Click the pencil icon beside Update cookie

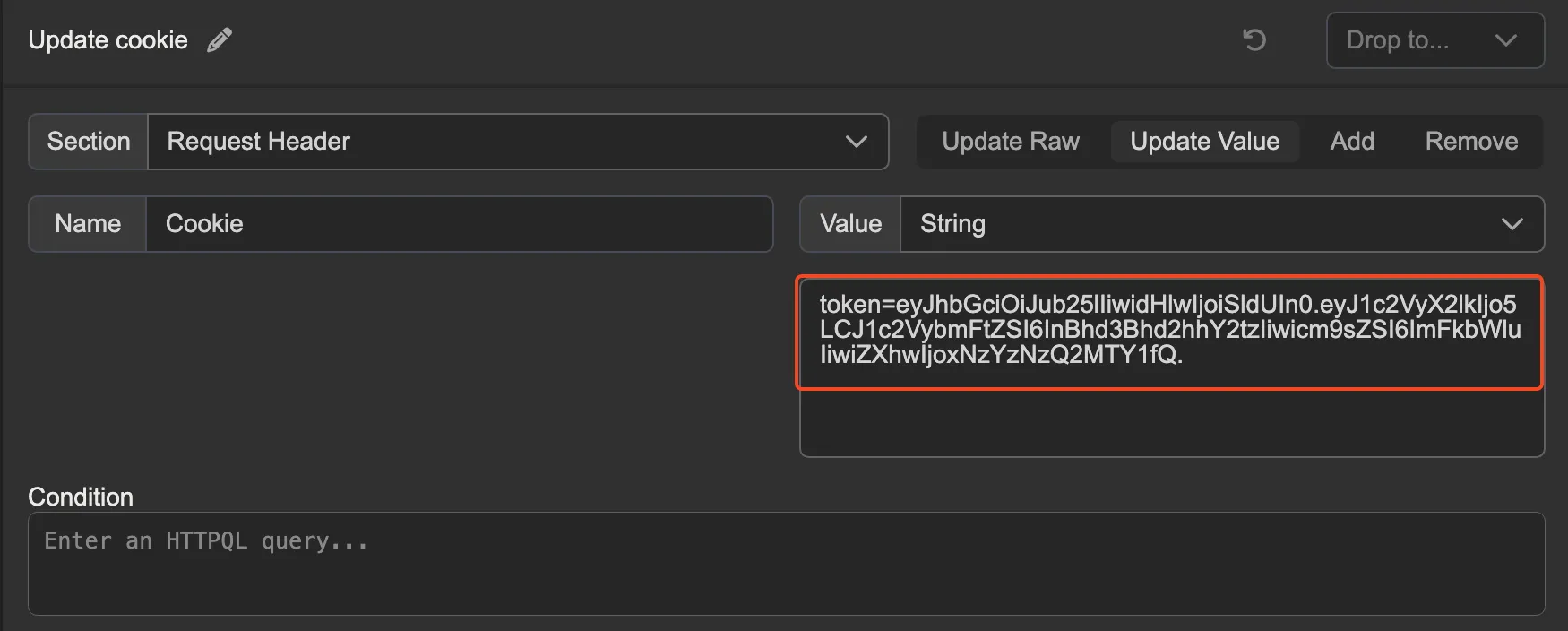pos(220,40)
